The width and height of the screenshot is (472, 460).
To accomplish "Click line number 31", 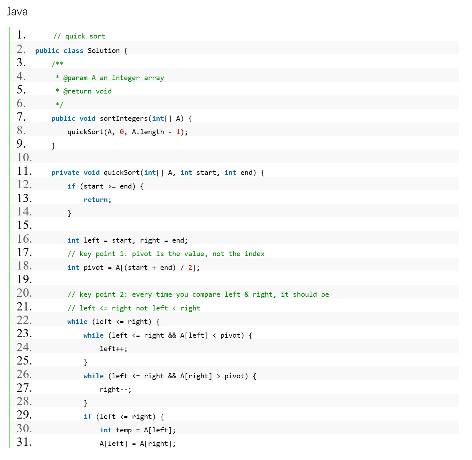I will tap(24, 442).
